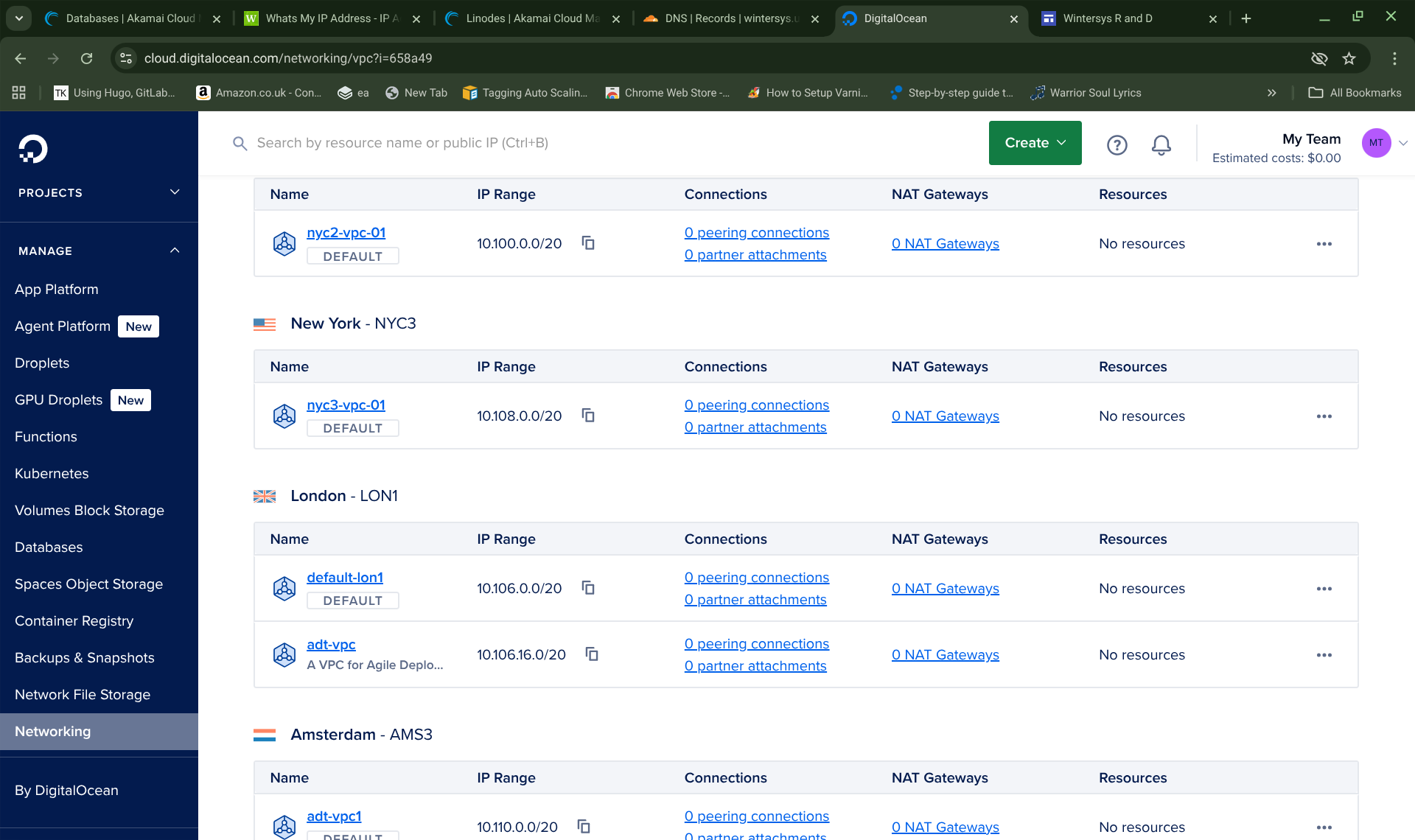Open the more options menu for adt-vpc
1415x840 pixels.
click(1324, 655)
